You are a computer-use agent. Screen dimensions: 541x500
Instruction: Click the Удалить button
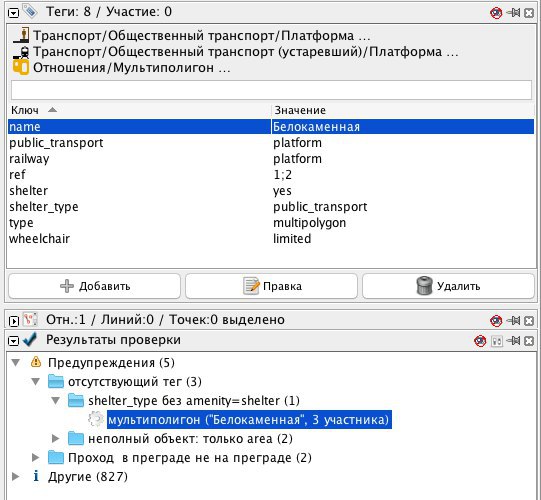[x=448, y=286]
